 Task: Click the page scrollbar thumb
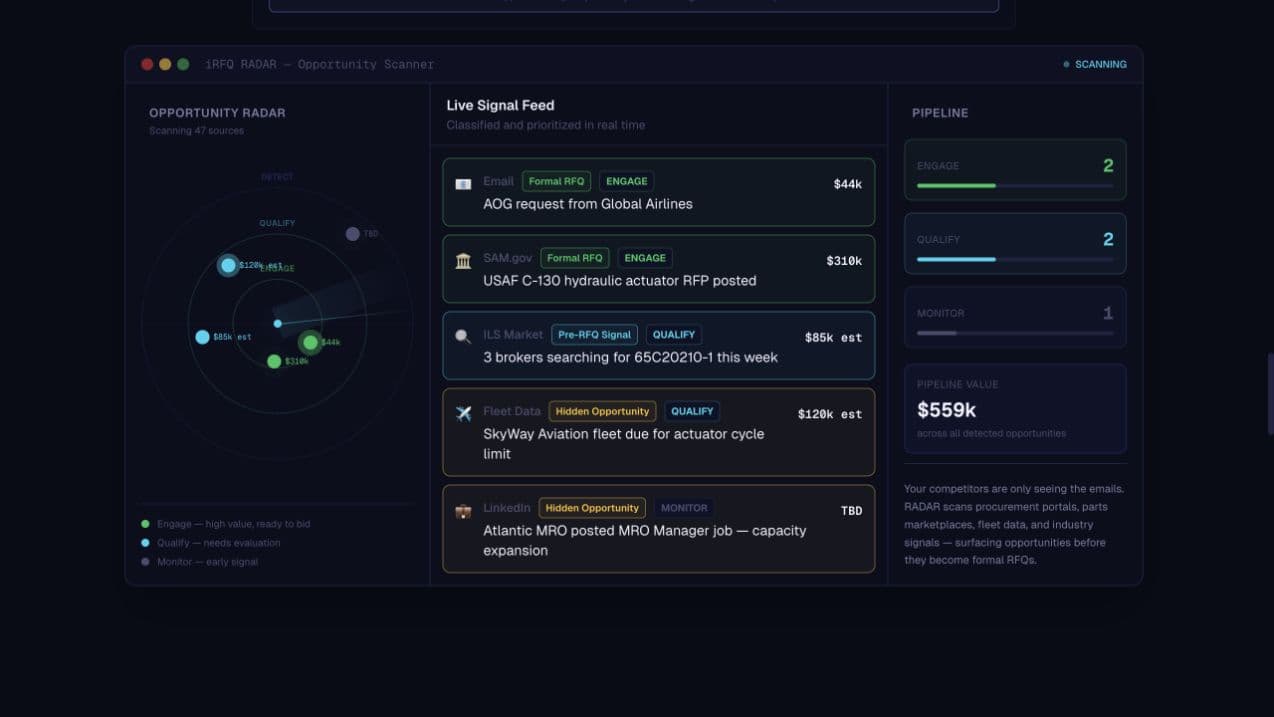(x=1270, y=393)
